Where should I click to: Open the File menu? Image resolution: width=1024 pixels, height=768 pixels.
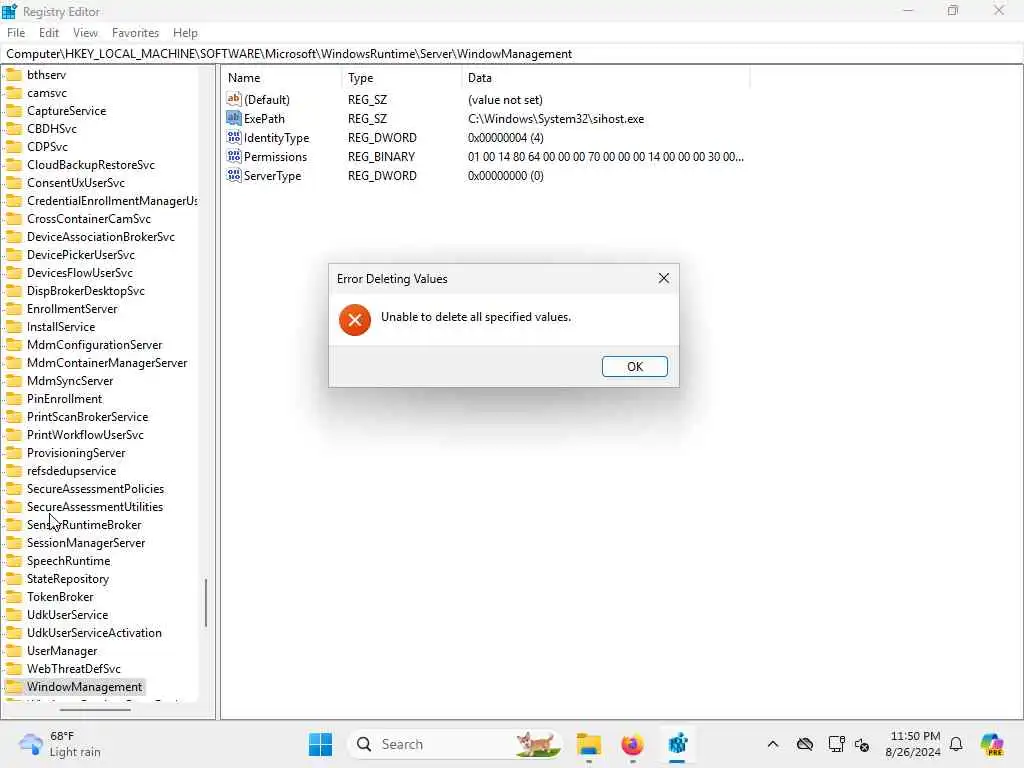[16, 33]
